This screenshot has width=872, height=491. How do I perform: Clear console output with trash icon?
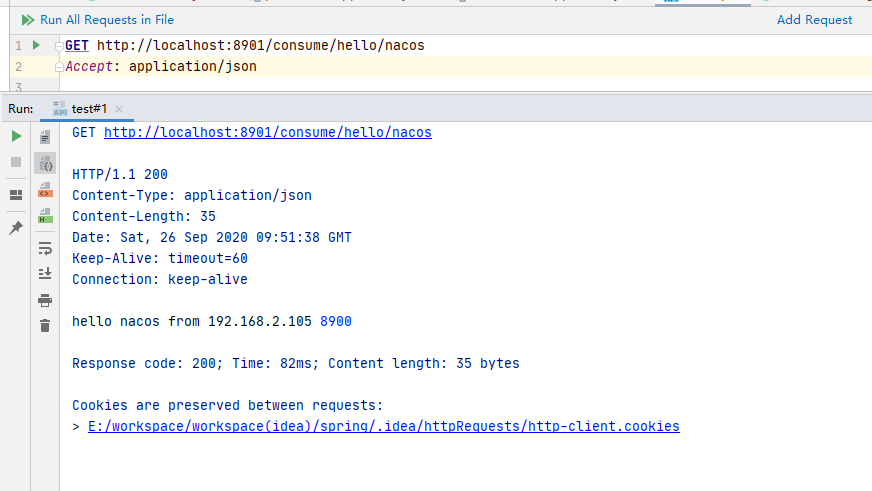[45, 325]
